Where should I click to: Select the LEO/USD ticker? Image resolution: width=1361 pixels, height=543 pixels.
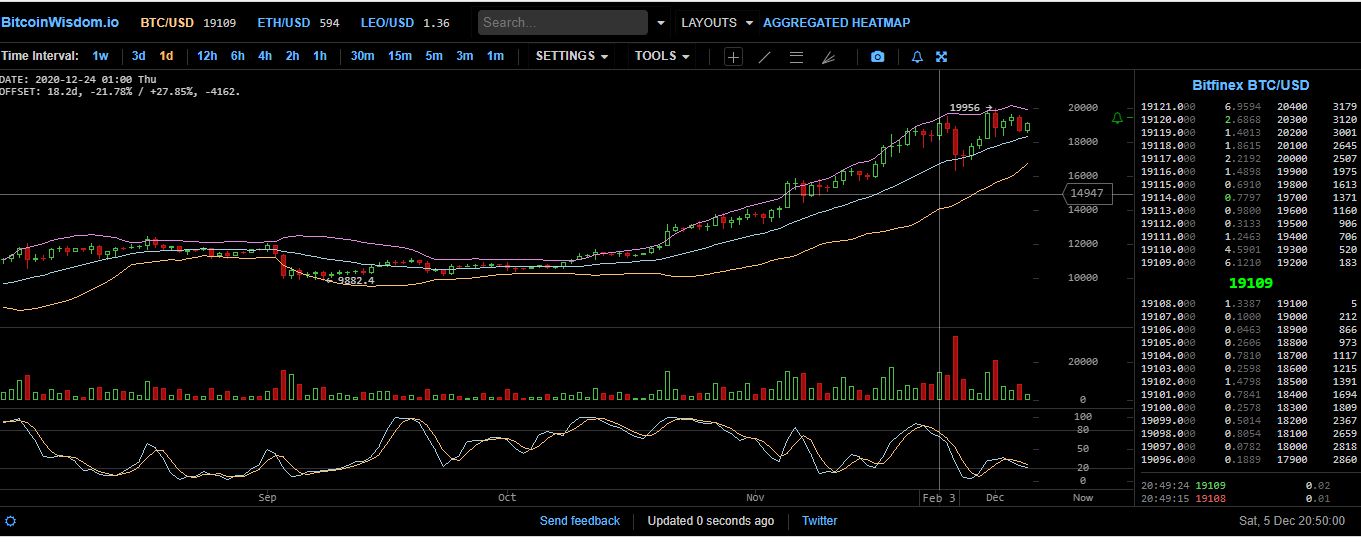(387, 22)
